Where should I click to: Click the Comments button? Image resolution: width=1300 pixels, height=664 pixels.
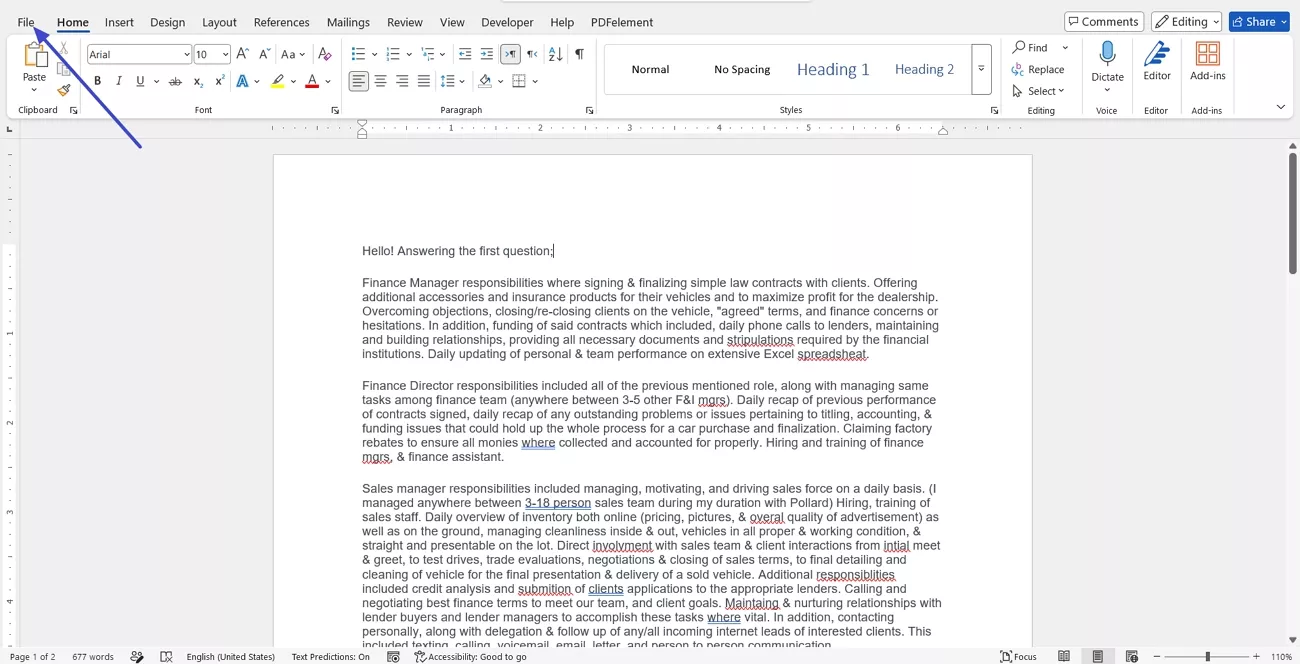[x=1104, y=22]
